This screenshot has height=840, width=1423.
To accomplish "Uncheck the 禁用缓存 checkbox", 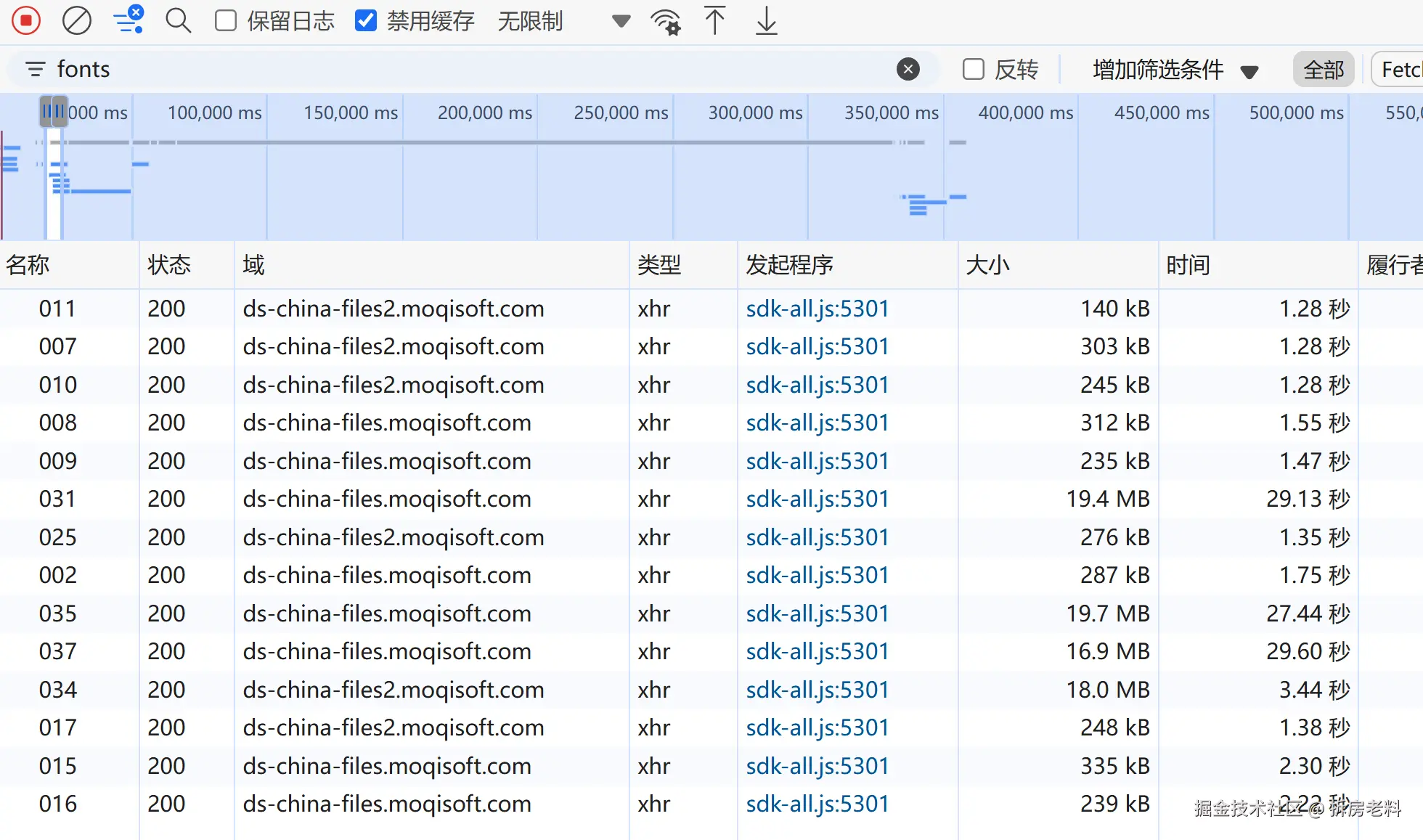I will coord(366,20).
